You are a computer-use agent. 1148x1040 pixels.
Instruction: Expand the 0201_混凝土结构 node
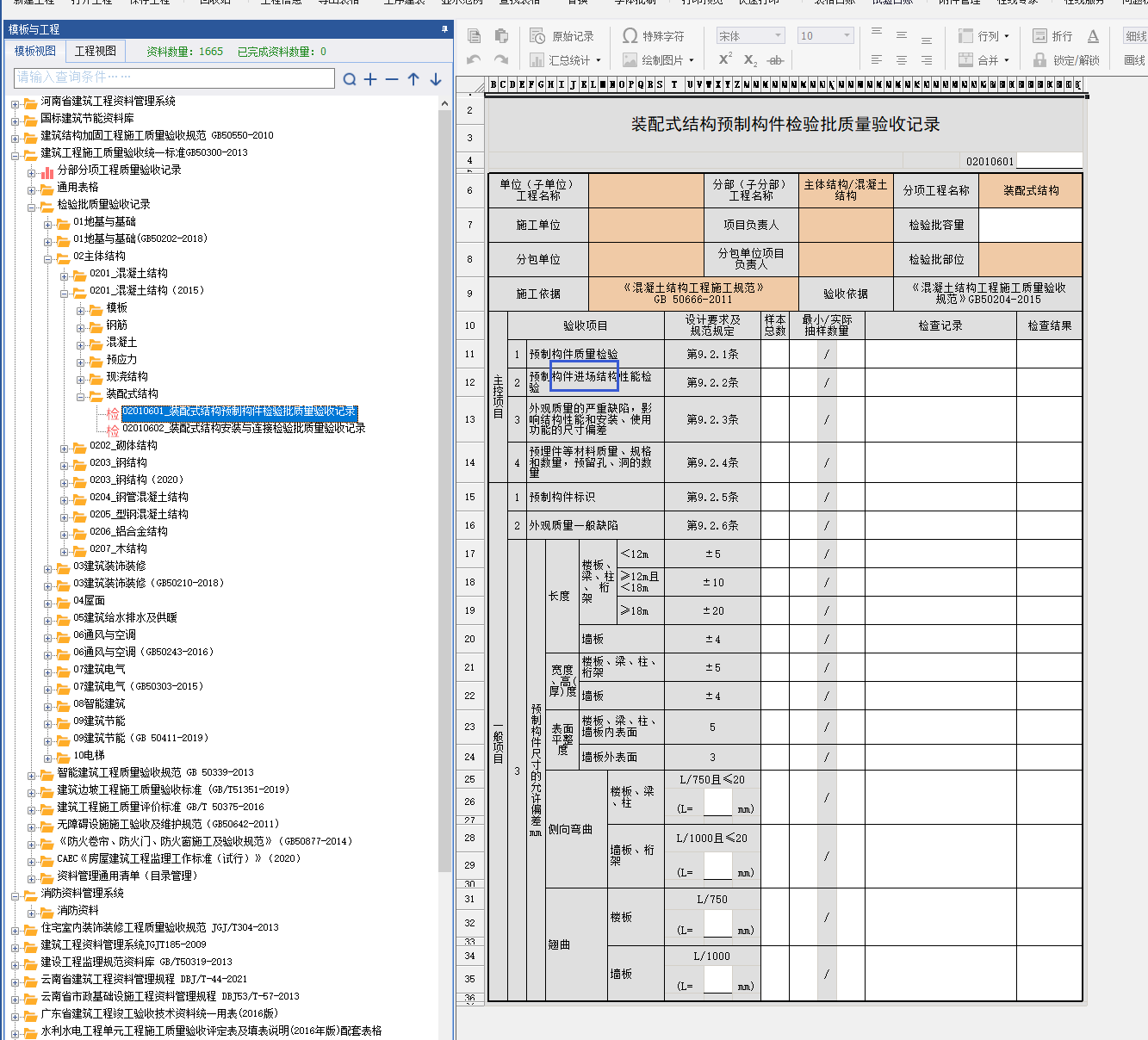pyautogui.click(x=65, y=276)
